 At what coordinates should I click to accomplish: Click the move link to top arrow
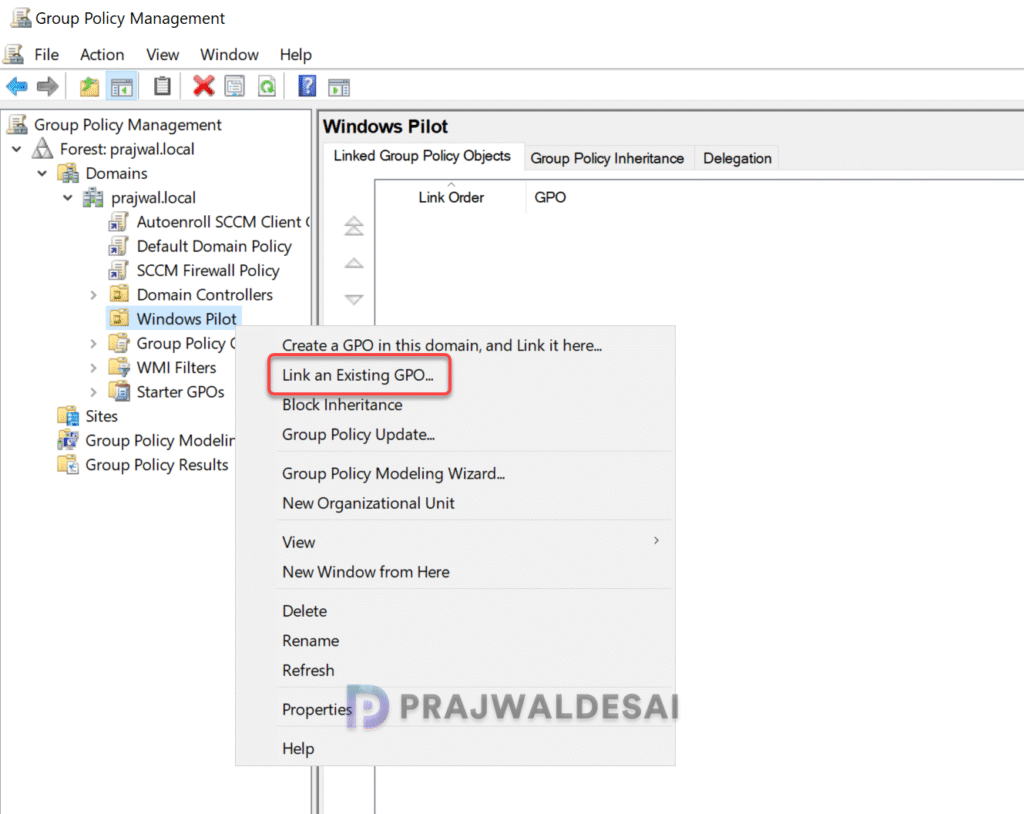pos(354,226)
